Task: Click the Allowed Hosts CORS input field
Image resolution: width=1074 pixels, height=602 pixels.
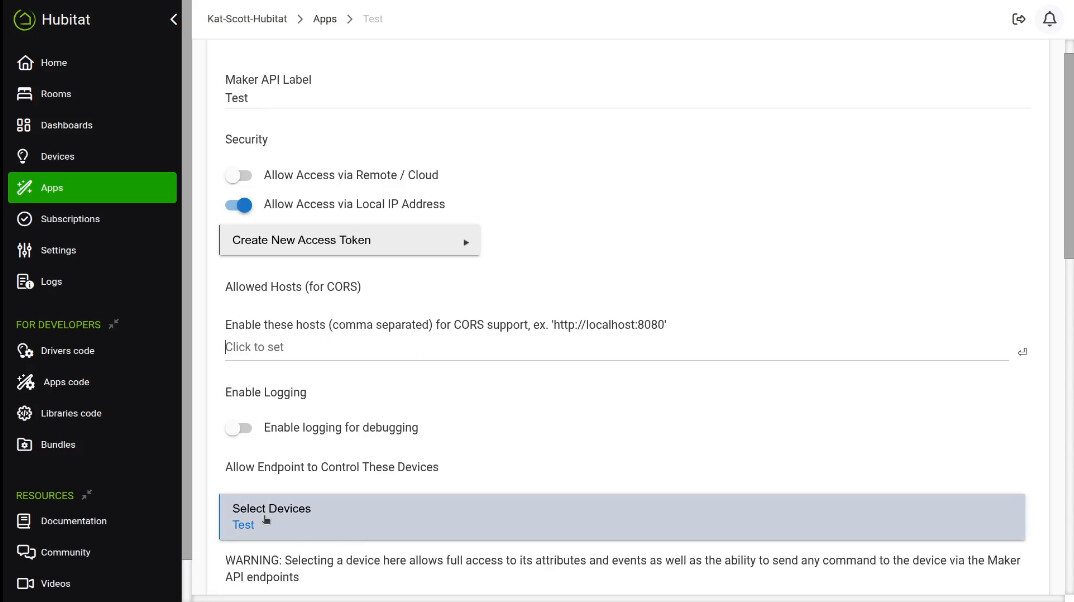Action: coord(615,347)
